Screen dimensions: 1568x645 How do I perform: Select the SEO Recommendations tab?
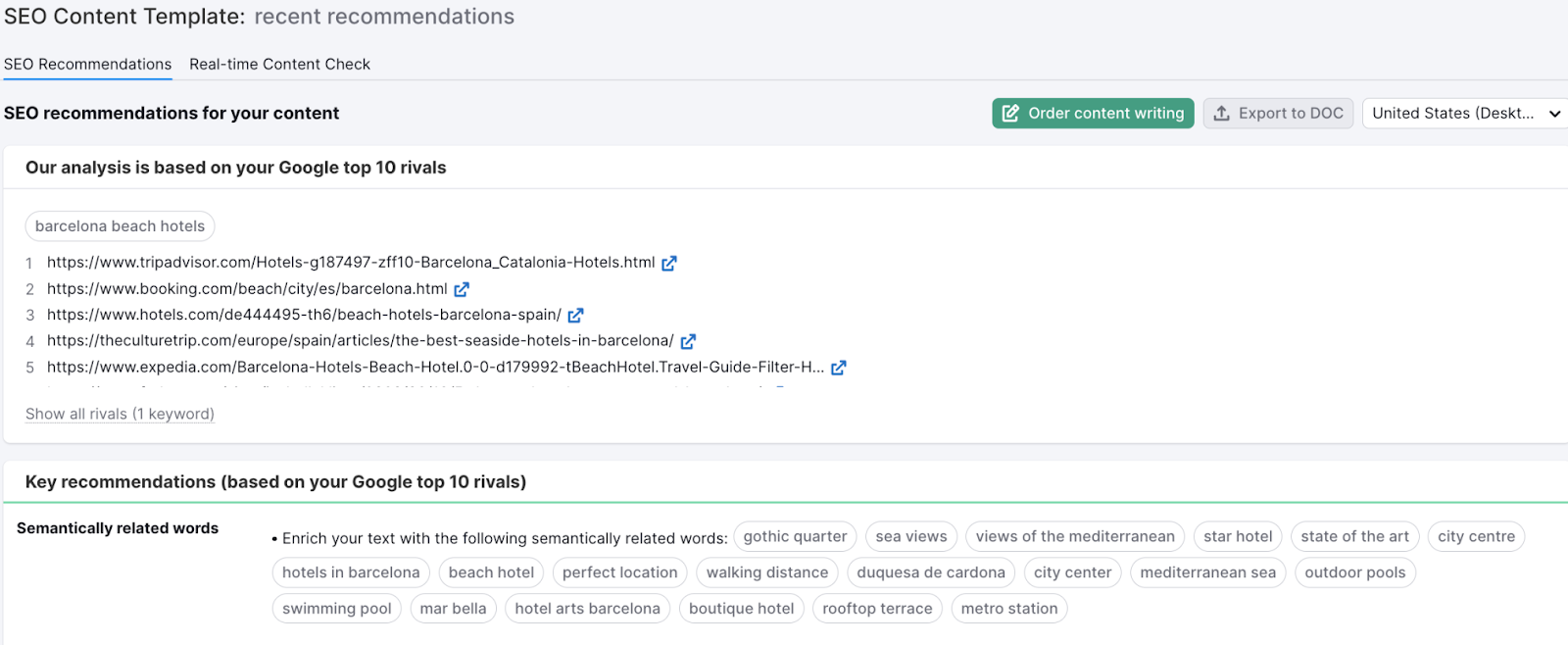tap(87, 65)
